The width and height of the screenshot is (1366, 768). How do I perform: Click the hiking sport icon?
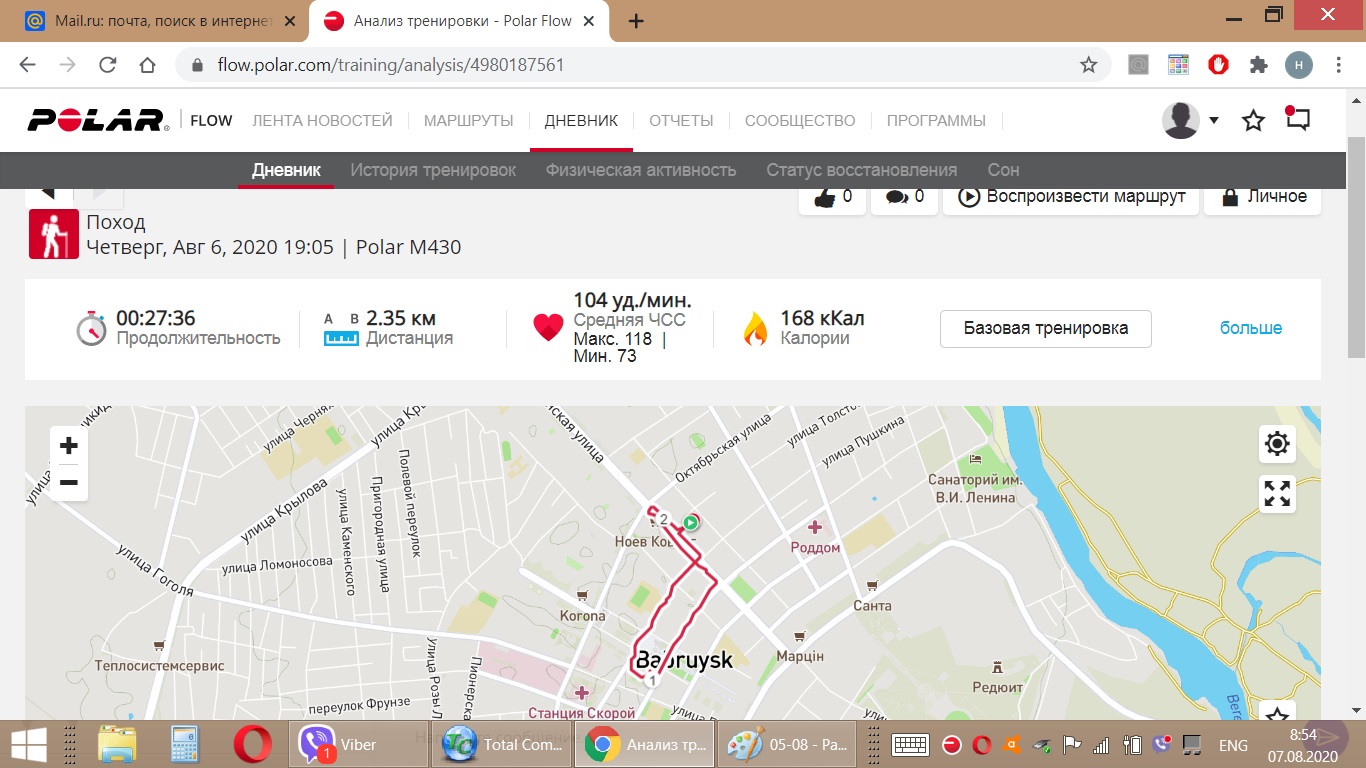(54, 234)
